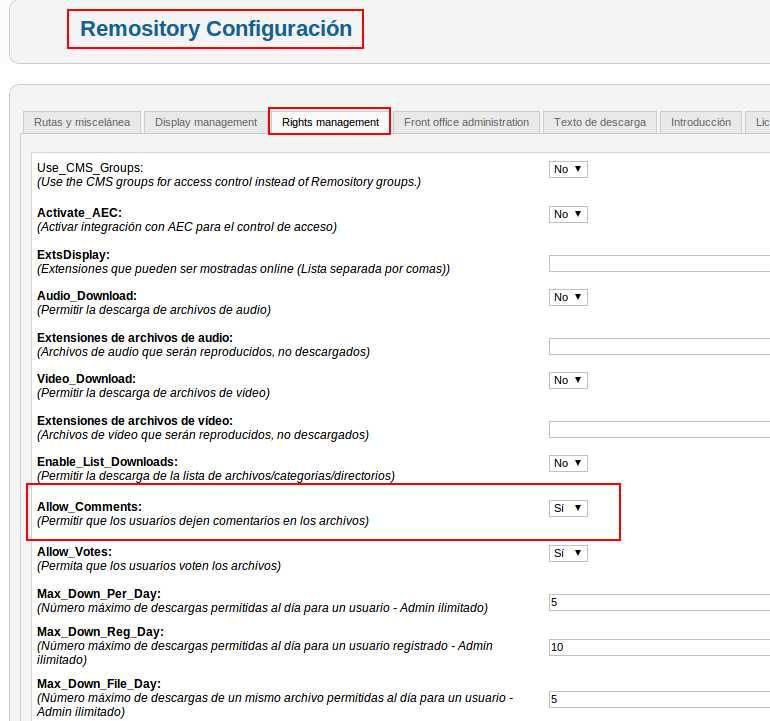The width and height of the screenshot is (770, 721).
Task: Click the Video_Download label
Action: (86, 379)
